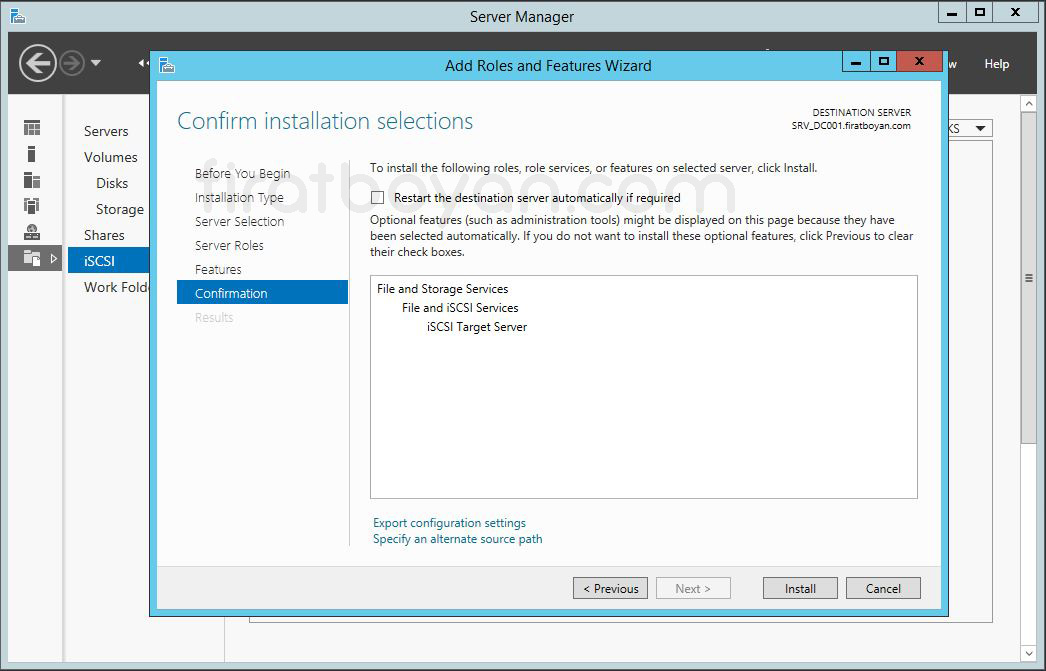The height and width of the screenshot is (671, 1046).
Task: Go to Before You Begin step
Action: 243,173
